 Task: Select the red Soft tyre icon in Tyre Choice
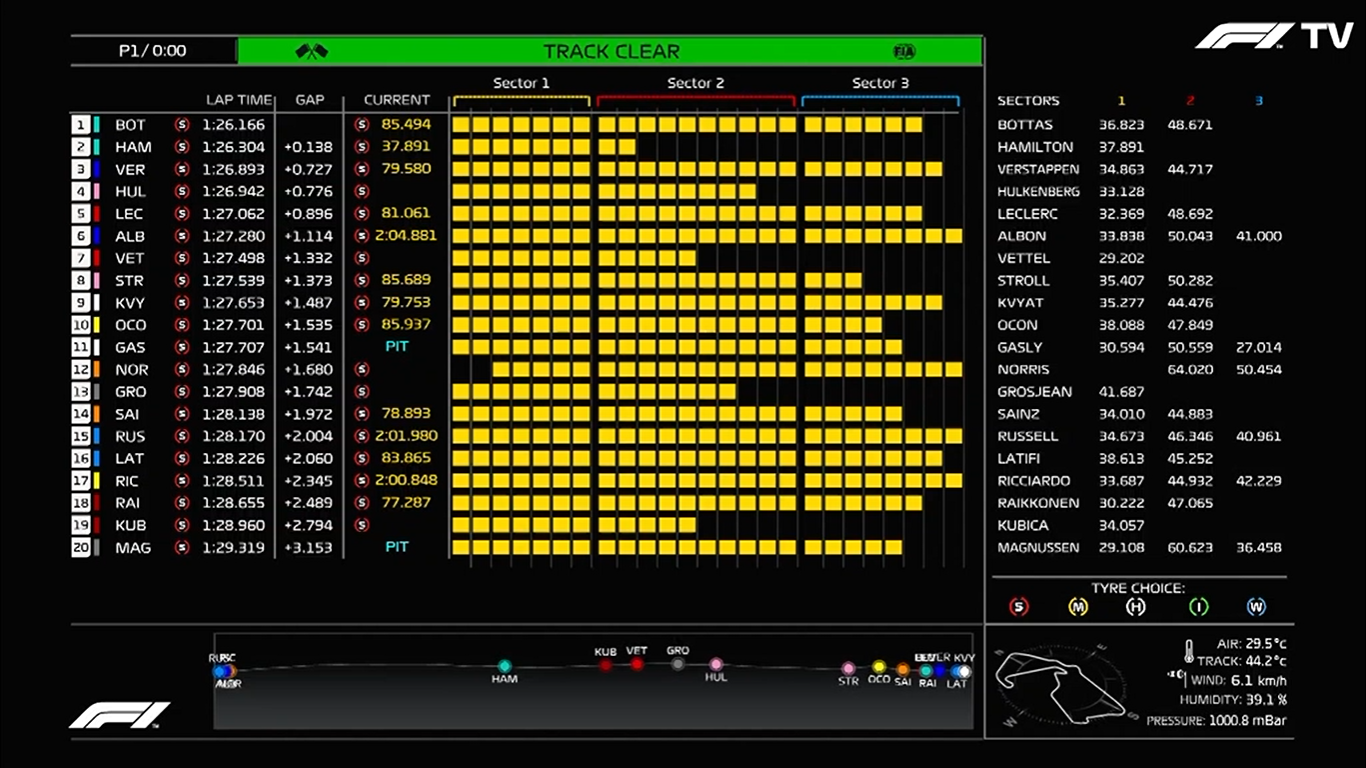(x=1019, y=607)
